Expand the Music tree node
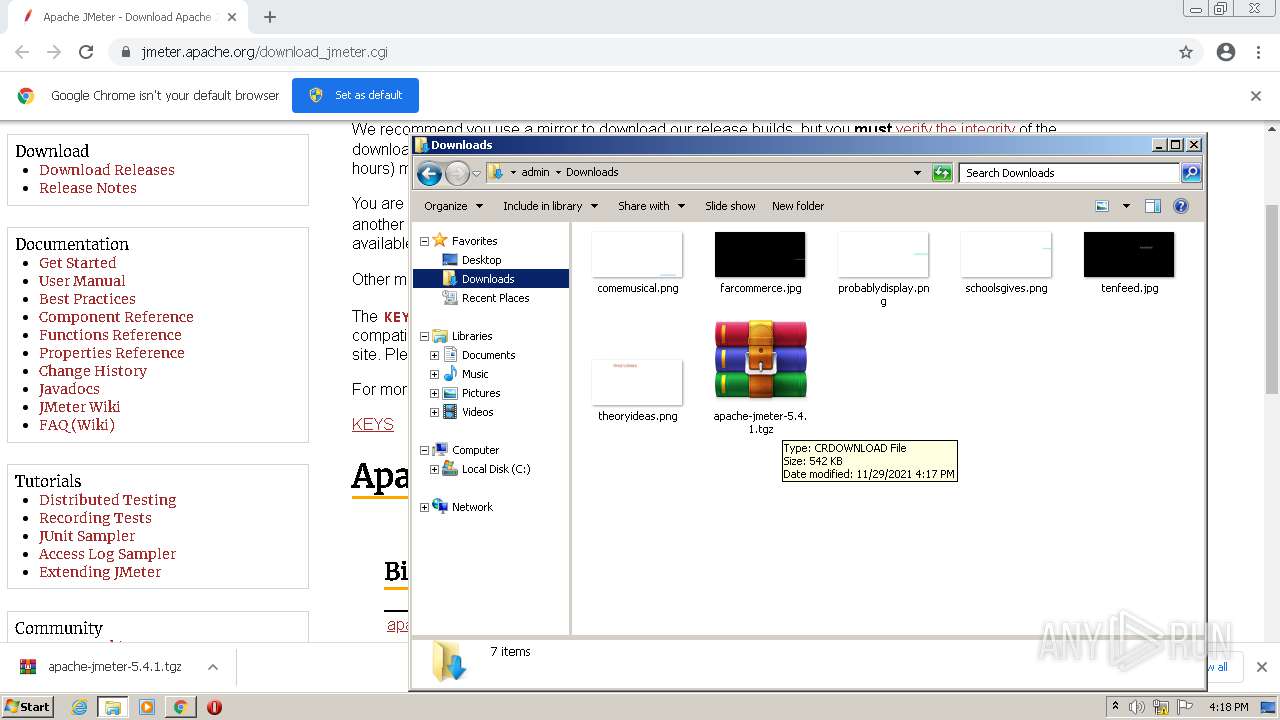The height and width of the screenshot is (720, 1280). pyautogui.click(x=434, y=374)
